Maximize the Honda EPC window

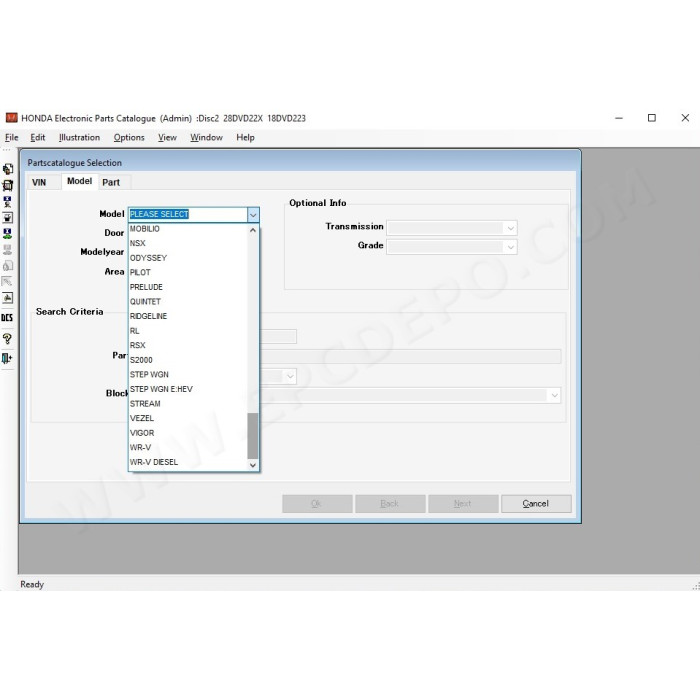point(652,118)
